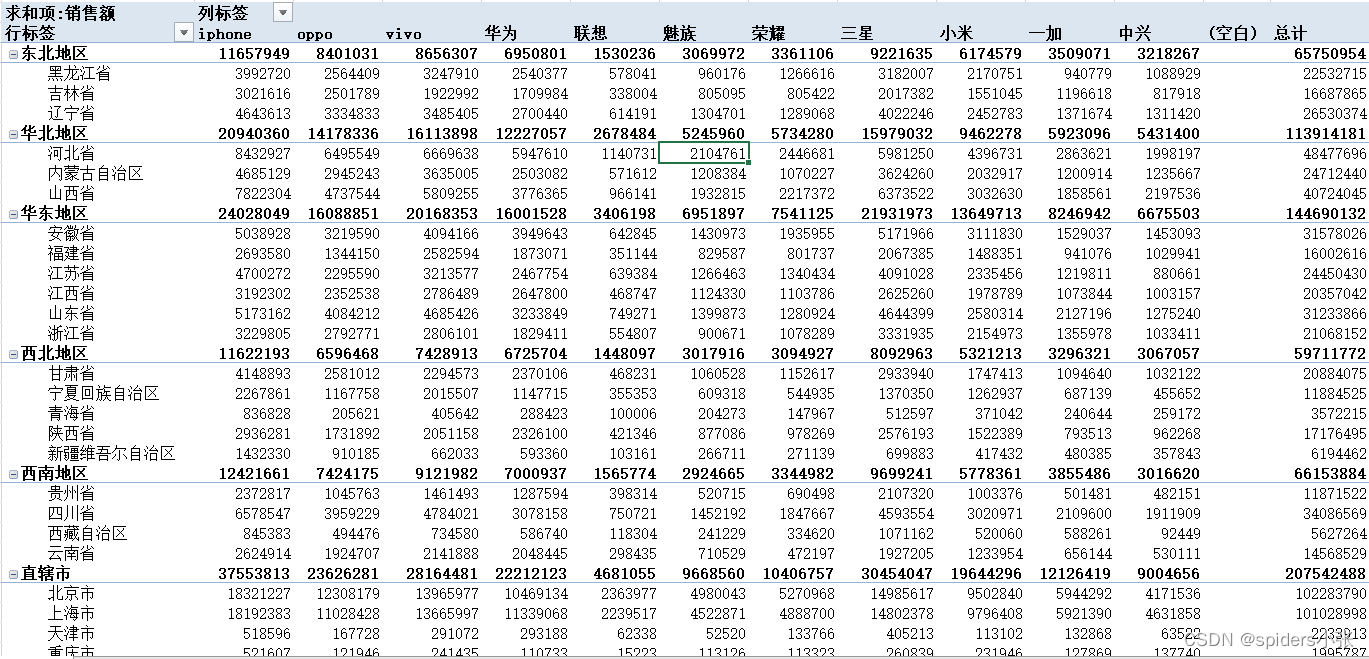Click the 黑龙江省 row label
Screen dimensions: 1369x659
[79, 73]
